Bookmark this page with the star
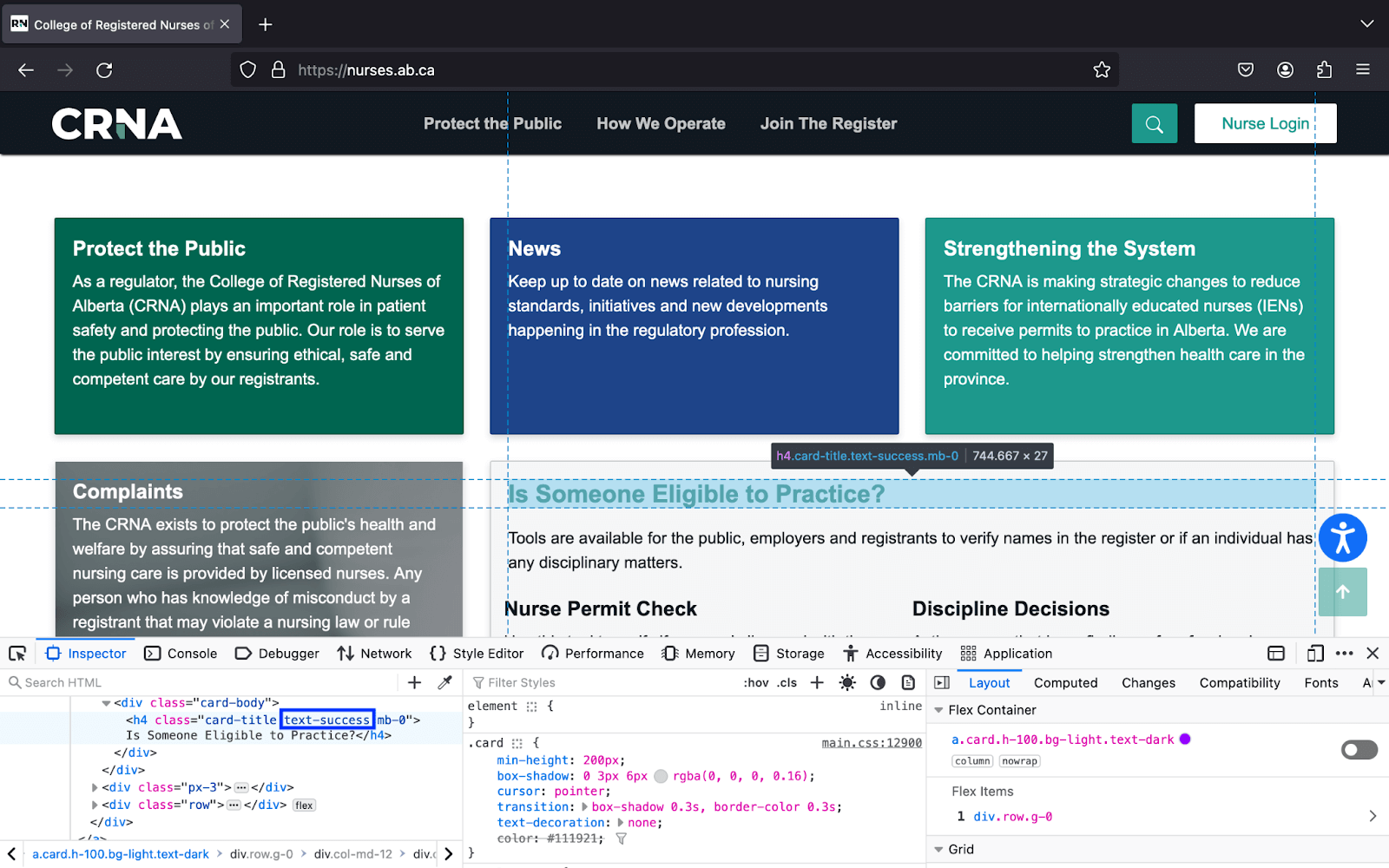 (1102, 70)
